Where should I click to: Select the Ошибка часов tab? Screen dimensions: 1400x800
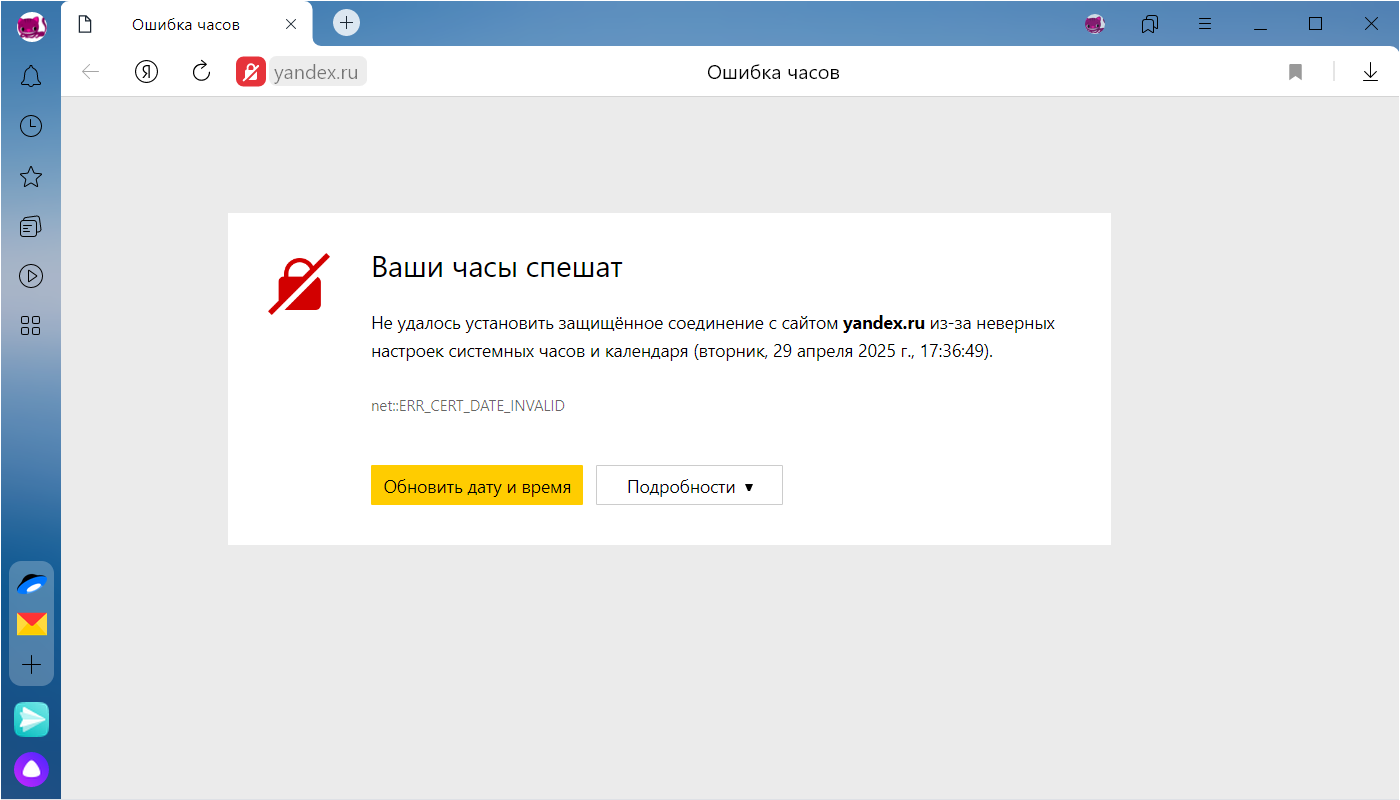188,24
